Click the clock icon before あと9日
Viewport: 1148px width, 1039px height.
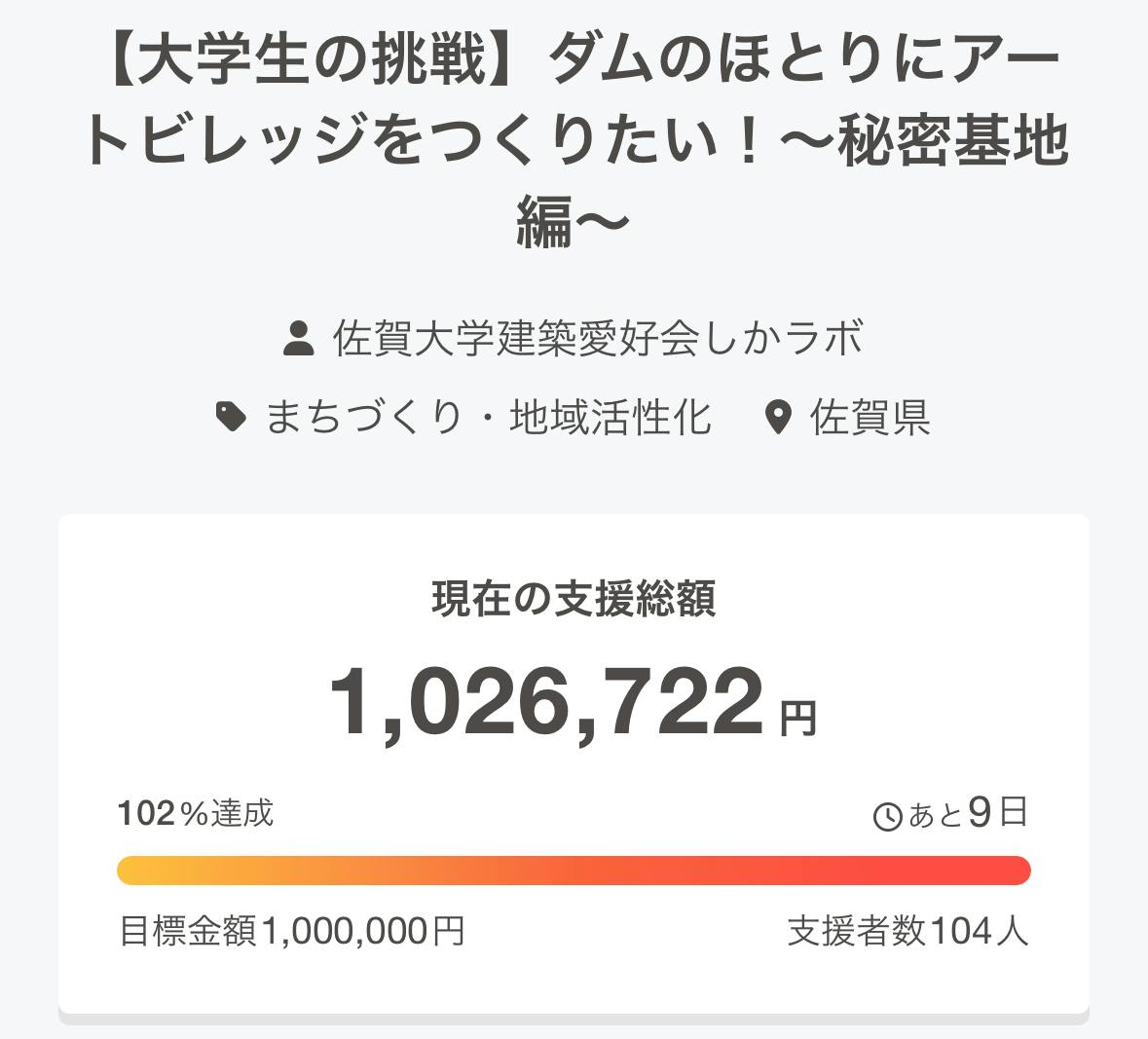coord(888,816)
